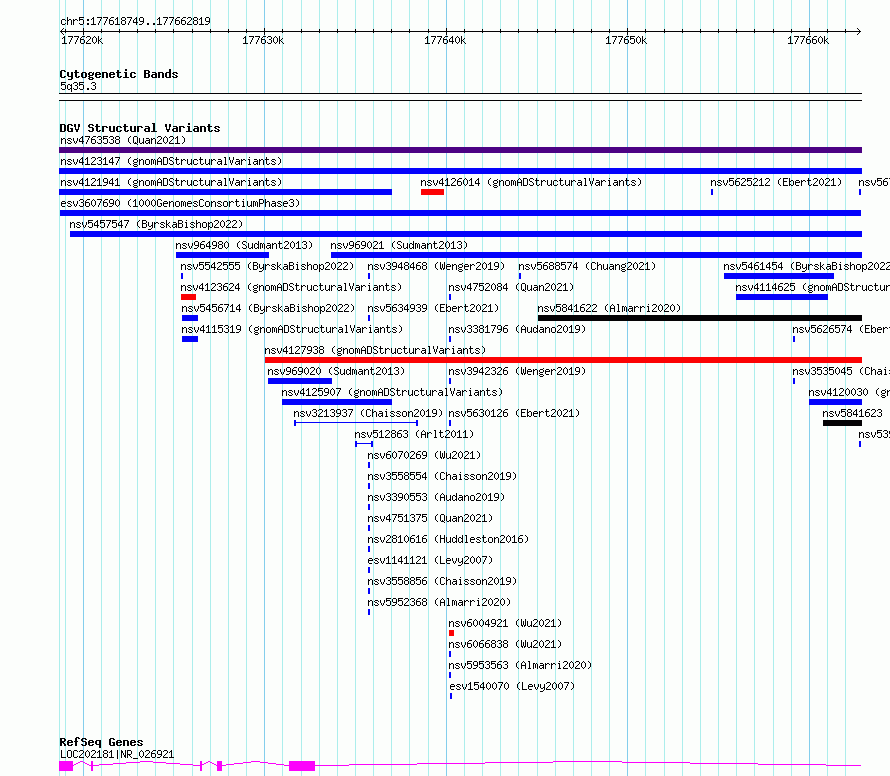Viewport: 890px width, 776px height.
Task: Open nsv5456714 (ByrskaBishop2022) label
Action: tap(268, 308)
